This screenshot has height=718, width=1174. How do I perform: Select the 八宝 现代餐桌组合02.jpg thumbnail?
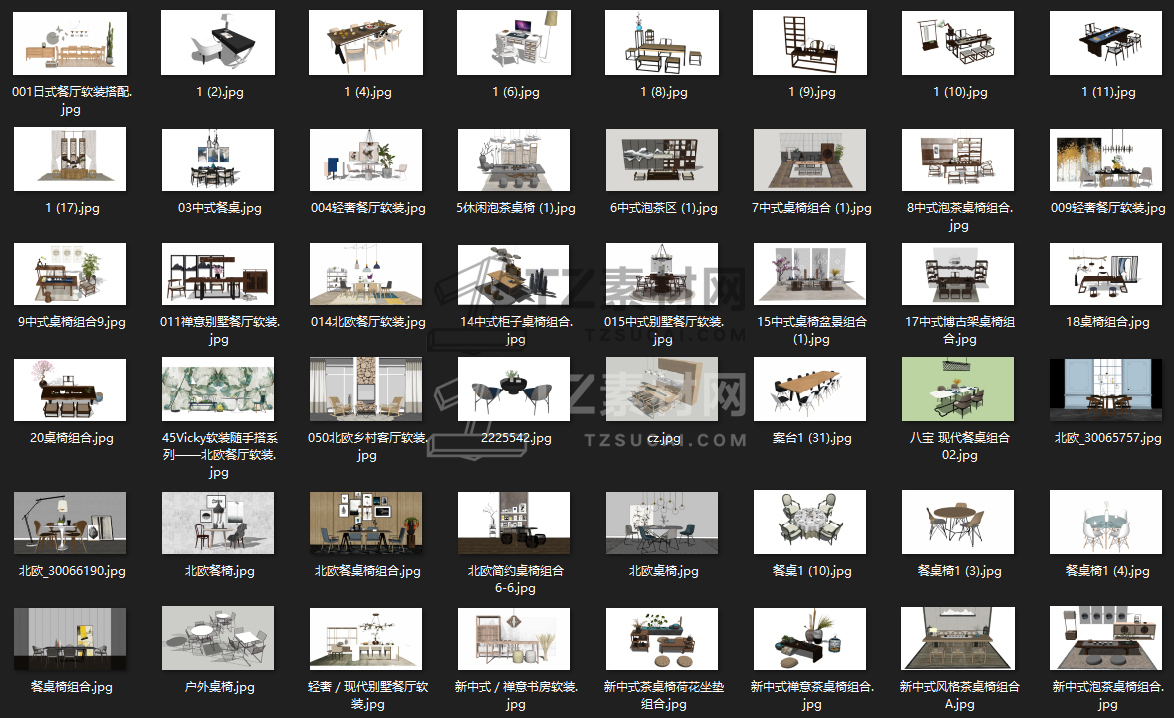tap(958, 389)
